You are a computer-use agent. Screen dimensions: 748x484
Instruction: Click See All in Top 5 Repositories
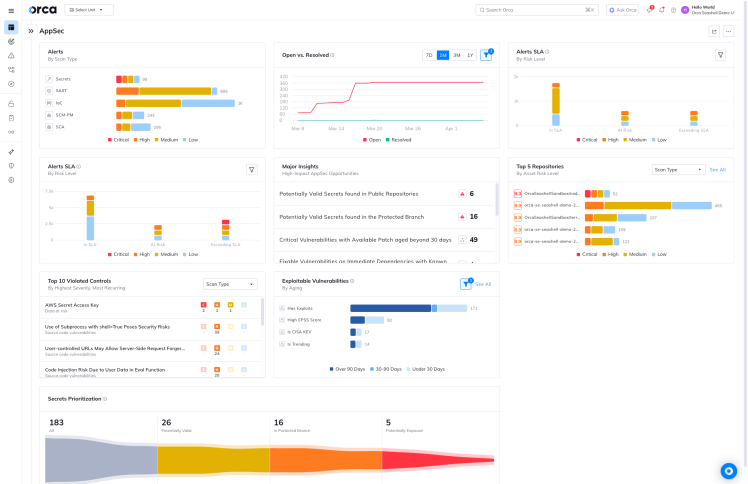pos(717,170)
